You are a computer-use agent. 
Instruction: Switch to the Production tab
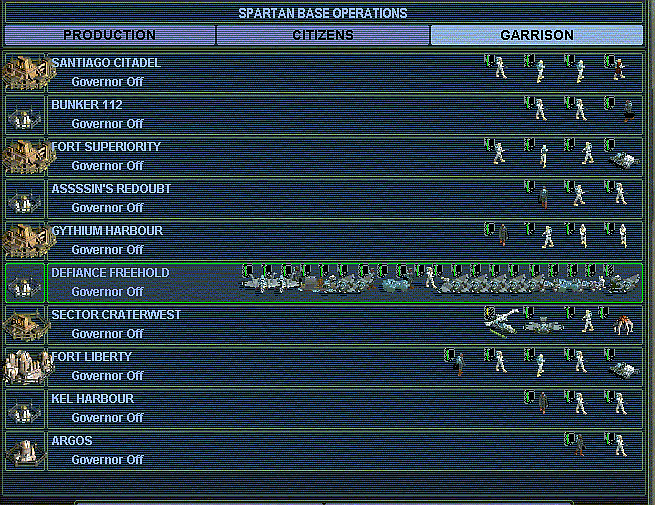click(x=109, y=35)
